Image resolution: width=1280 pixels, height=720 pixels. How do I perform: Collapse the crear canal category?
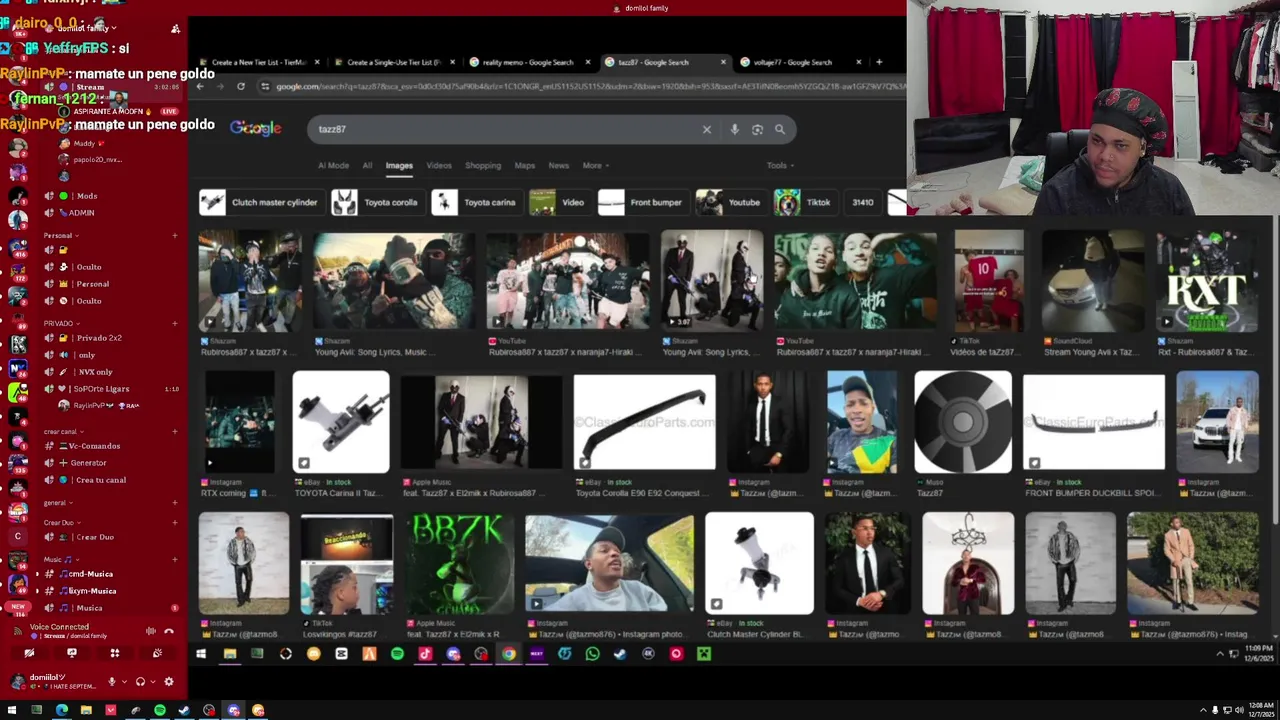(x=63, y=432)
